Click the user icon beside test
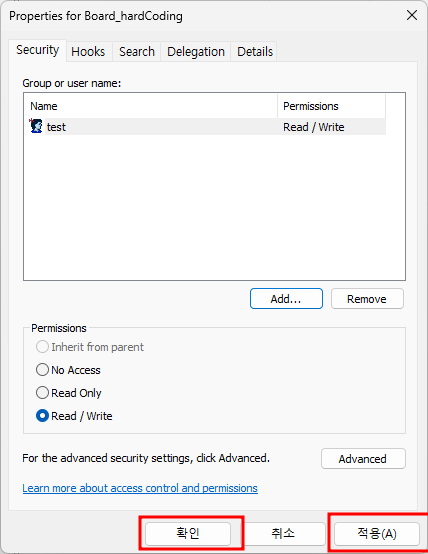The image size is (428, 554). (x=36, y=126)
